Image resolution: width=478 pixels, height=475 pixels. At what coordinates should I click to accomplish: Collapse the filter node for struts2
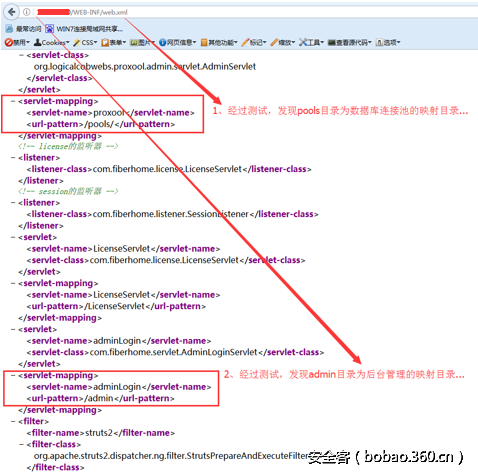13,421
